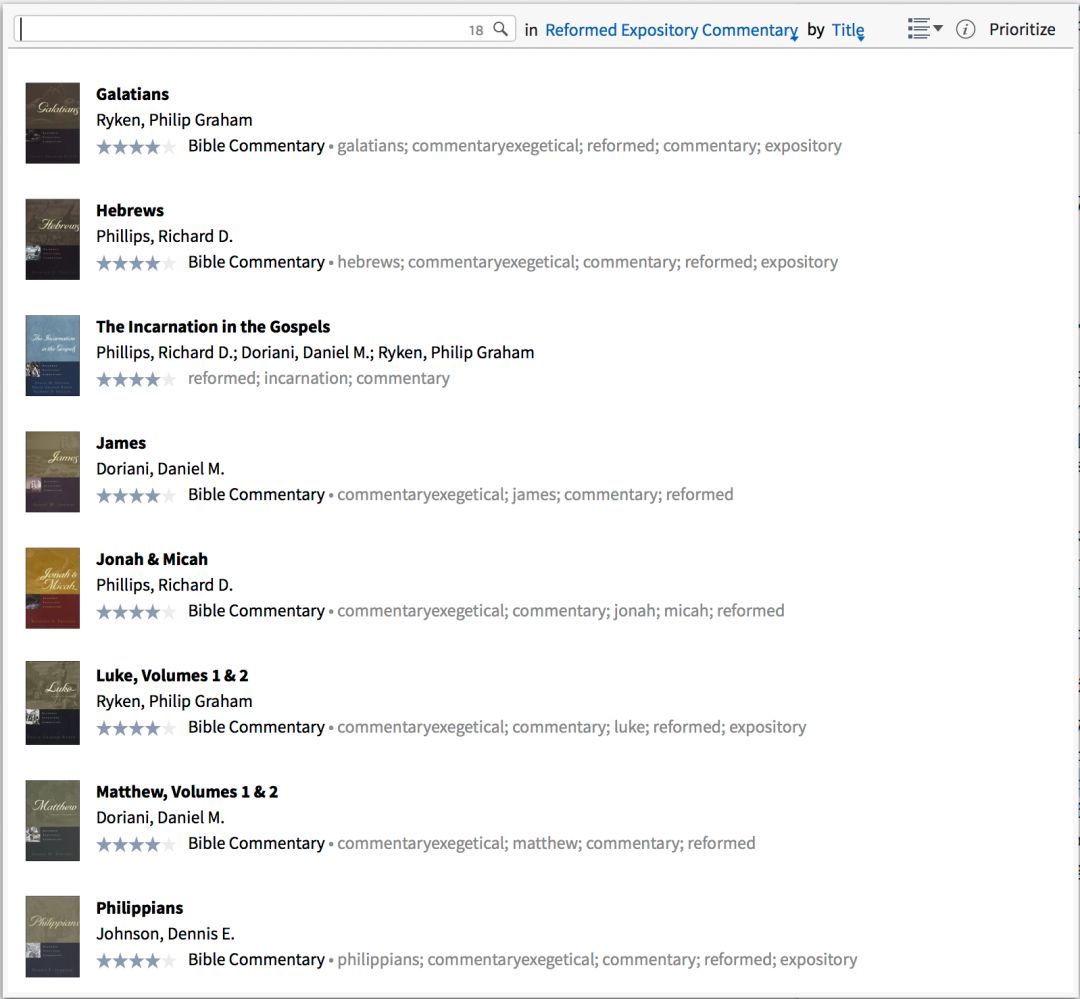Viewport: 1080px width, 999px height.
Task: Select The Incarnation in the Gospels cover
Action: pos(52,356)
